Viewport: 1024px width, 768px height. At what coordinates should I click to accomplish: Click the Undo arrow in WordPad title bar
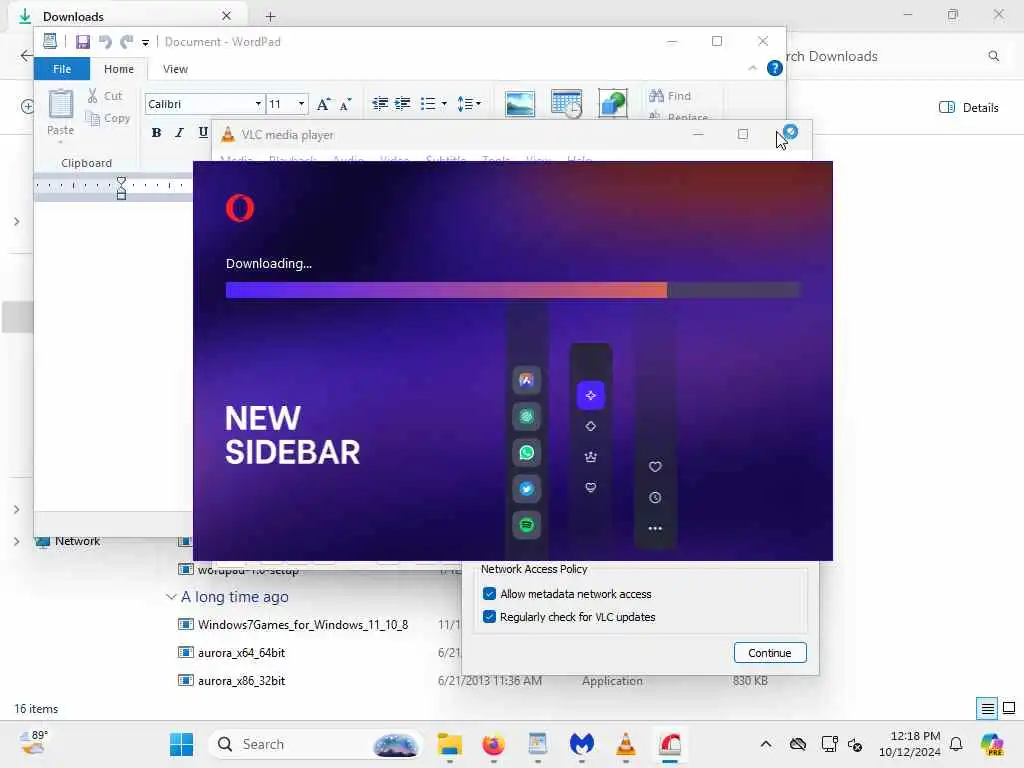(x=105, y=42)
